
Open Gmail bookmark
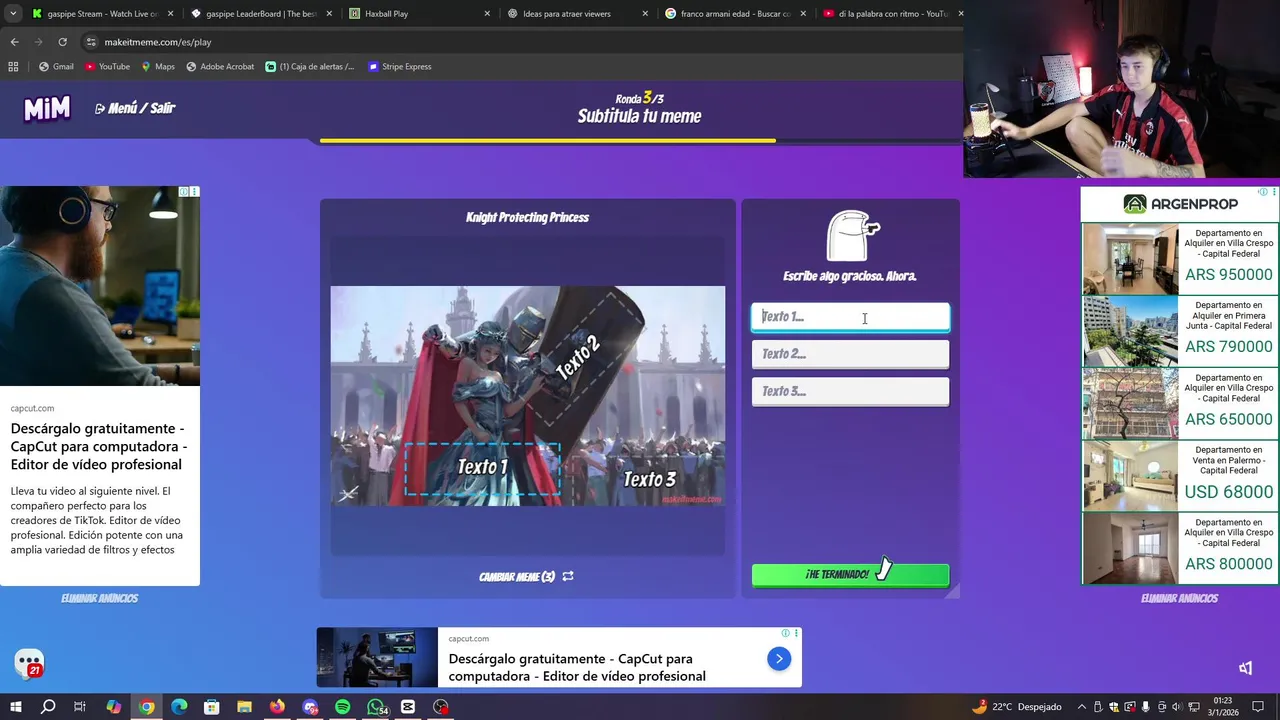(56, 67)
